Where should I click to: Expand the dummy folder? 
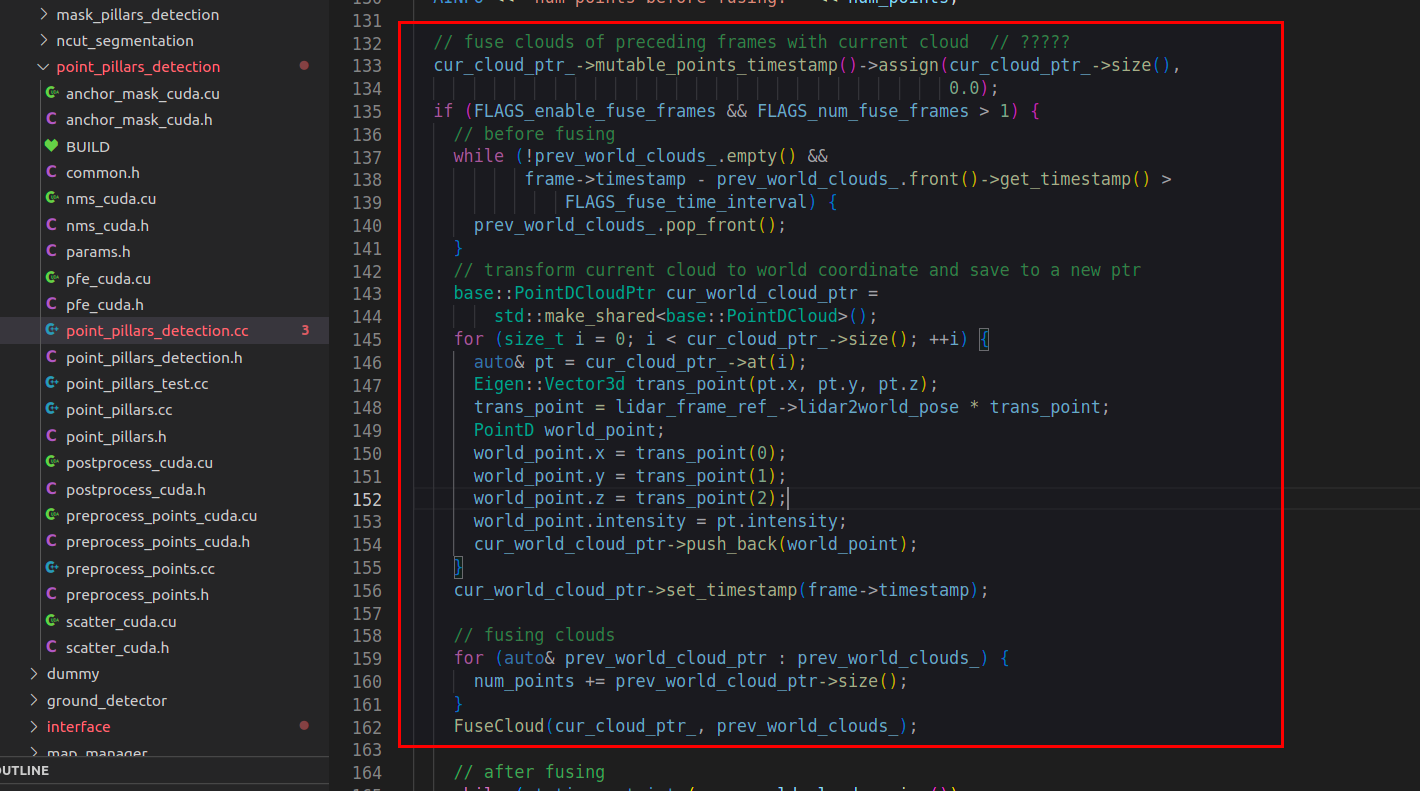(33, 673)
